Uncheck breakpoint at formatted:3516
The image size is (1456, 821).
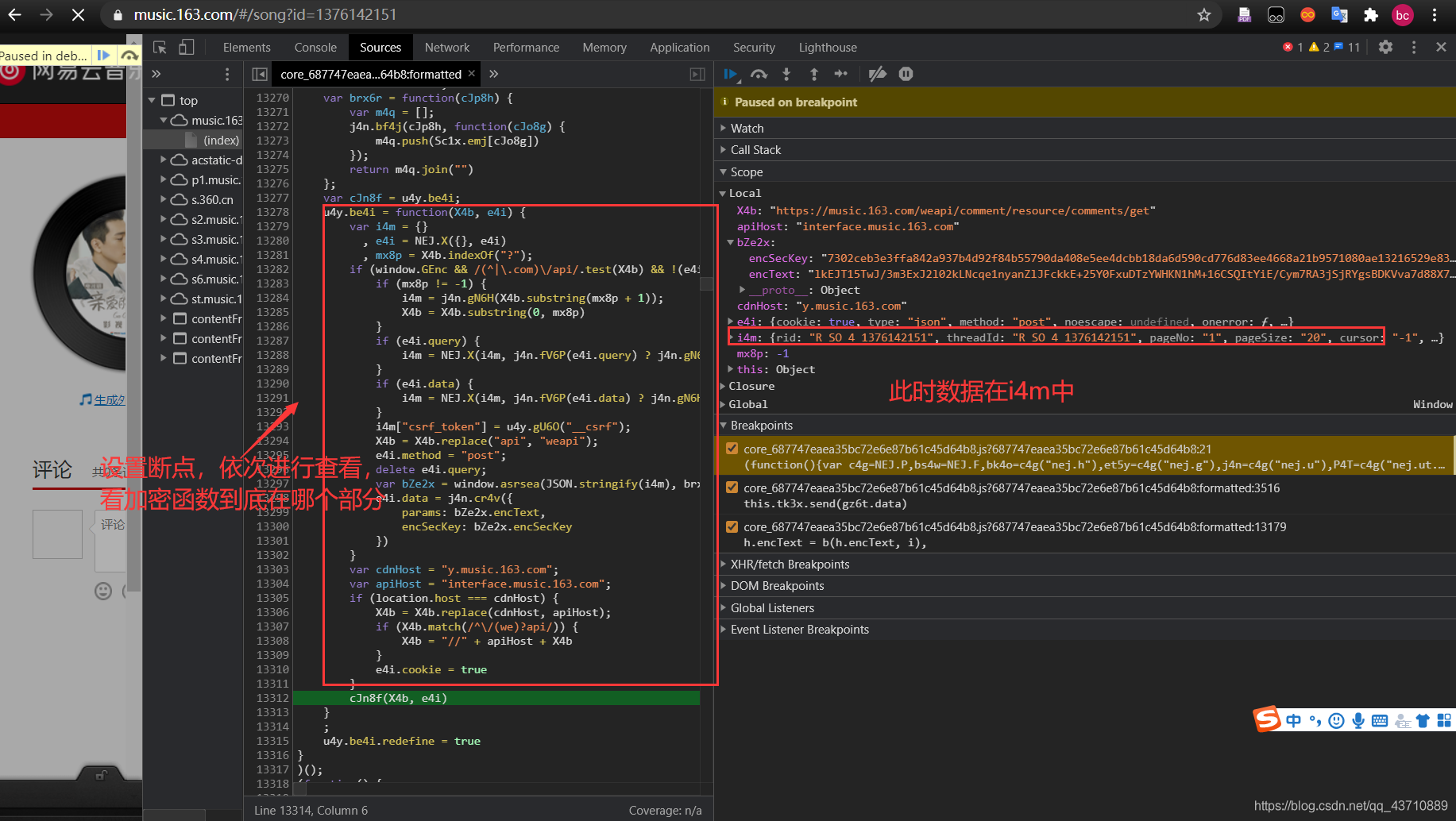(x=732, y=488)
